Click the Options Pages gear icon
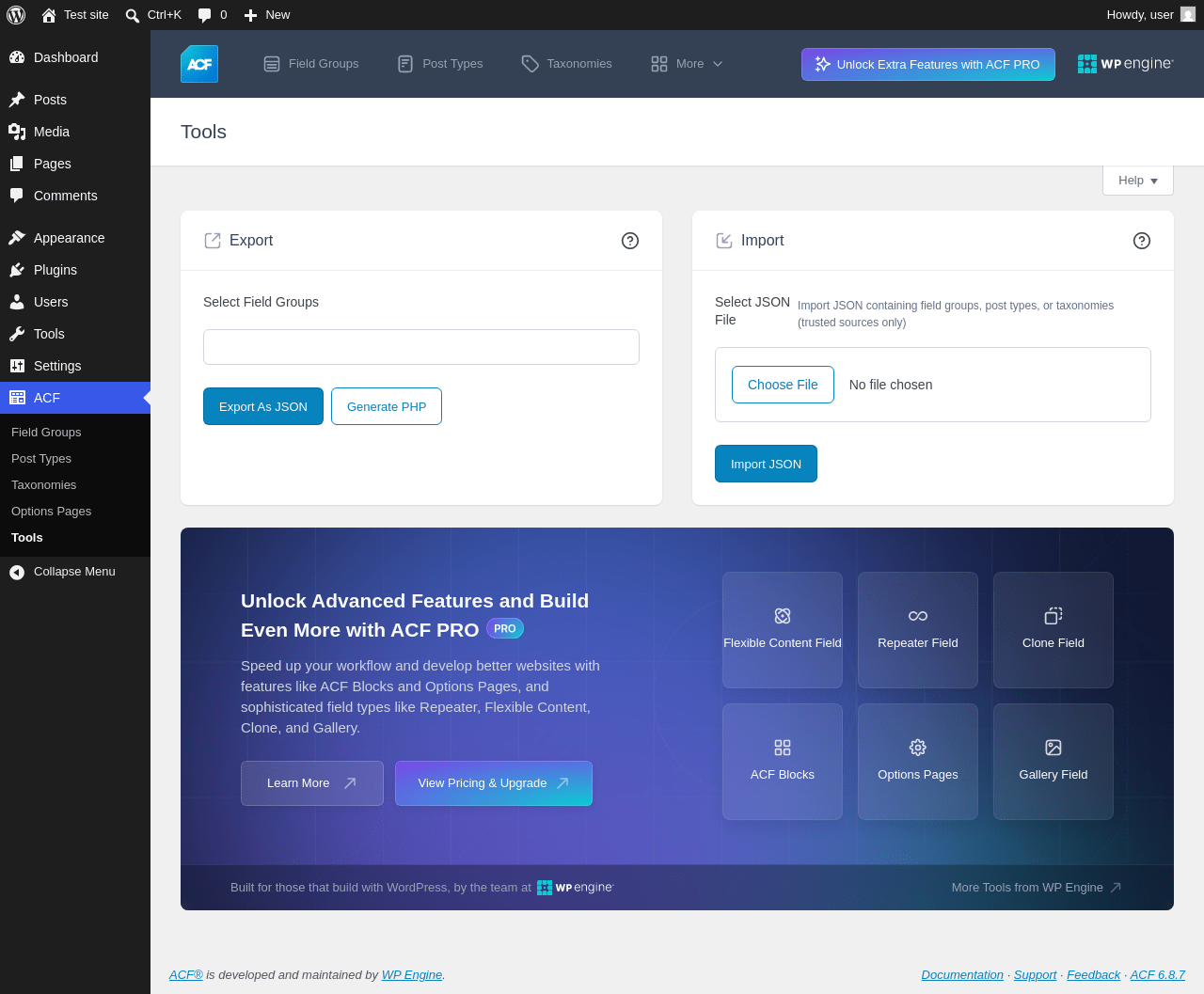Viewport: 1204px width, 994px height. (x=918, y=748)
